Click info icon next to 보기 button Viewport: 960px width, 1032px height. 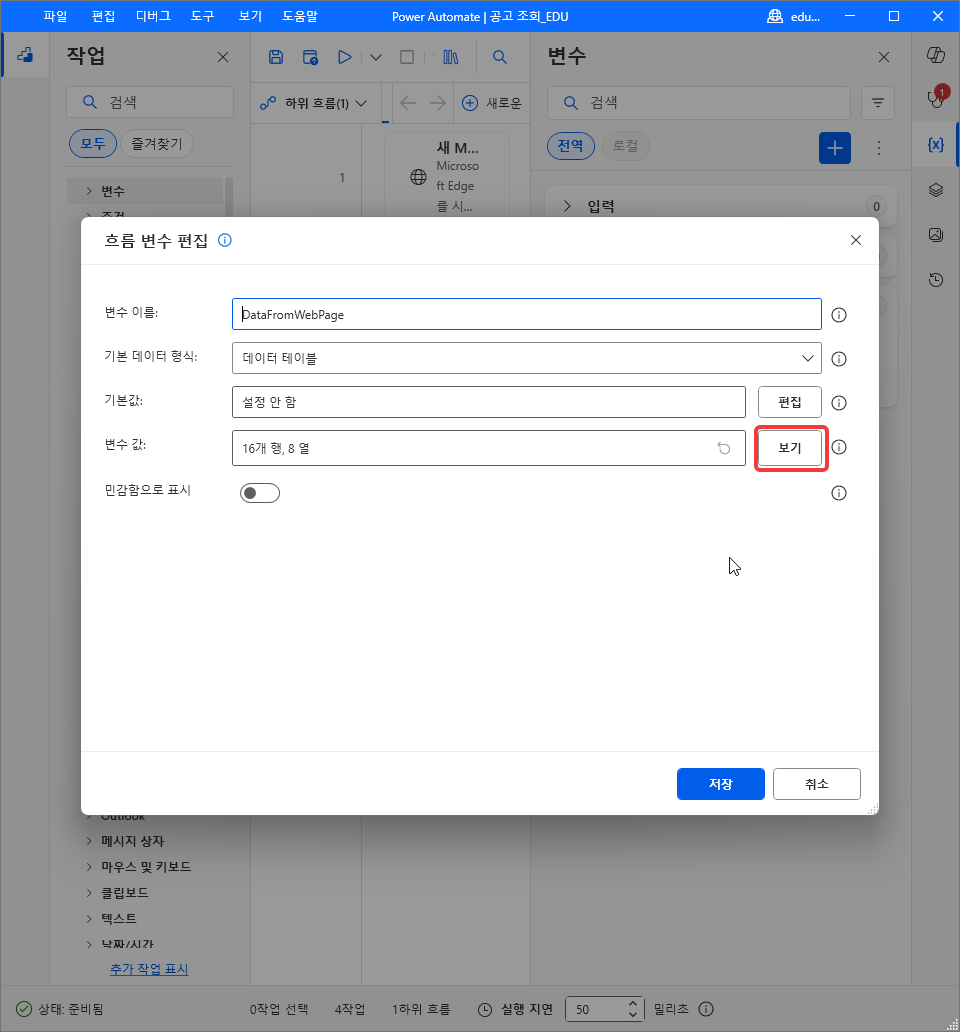[x=838, y=448]
